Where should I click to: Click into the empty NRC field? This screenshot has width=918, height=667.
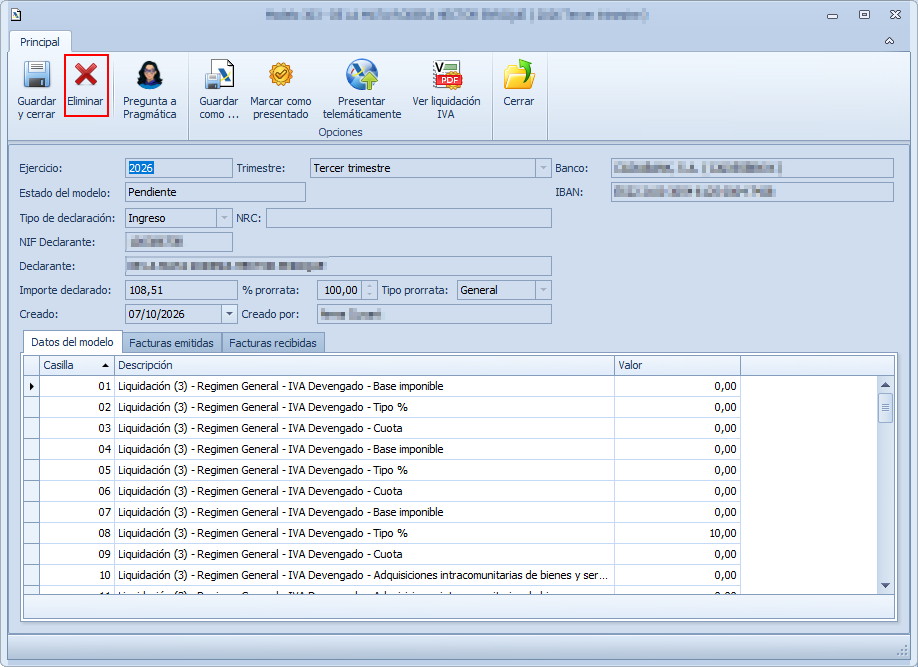pos(409,218)
